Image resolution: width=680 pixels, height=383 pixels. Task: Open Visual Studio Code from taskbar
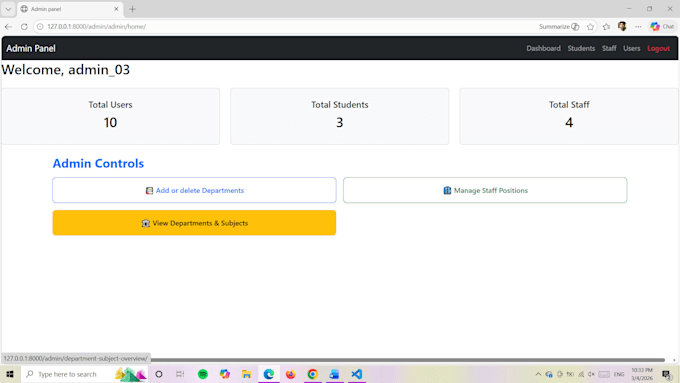click(356, 374)
